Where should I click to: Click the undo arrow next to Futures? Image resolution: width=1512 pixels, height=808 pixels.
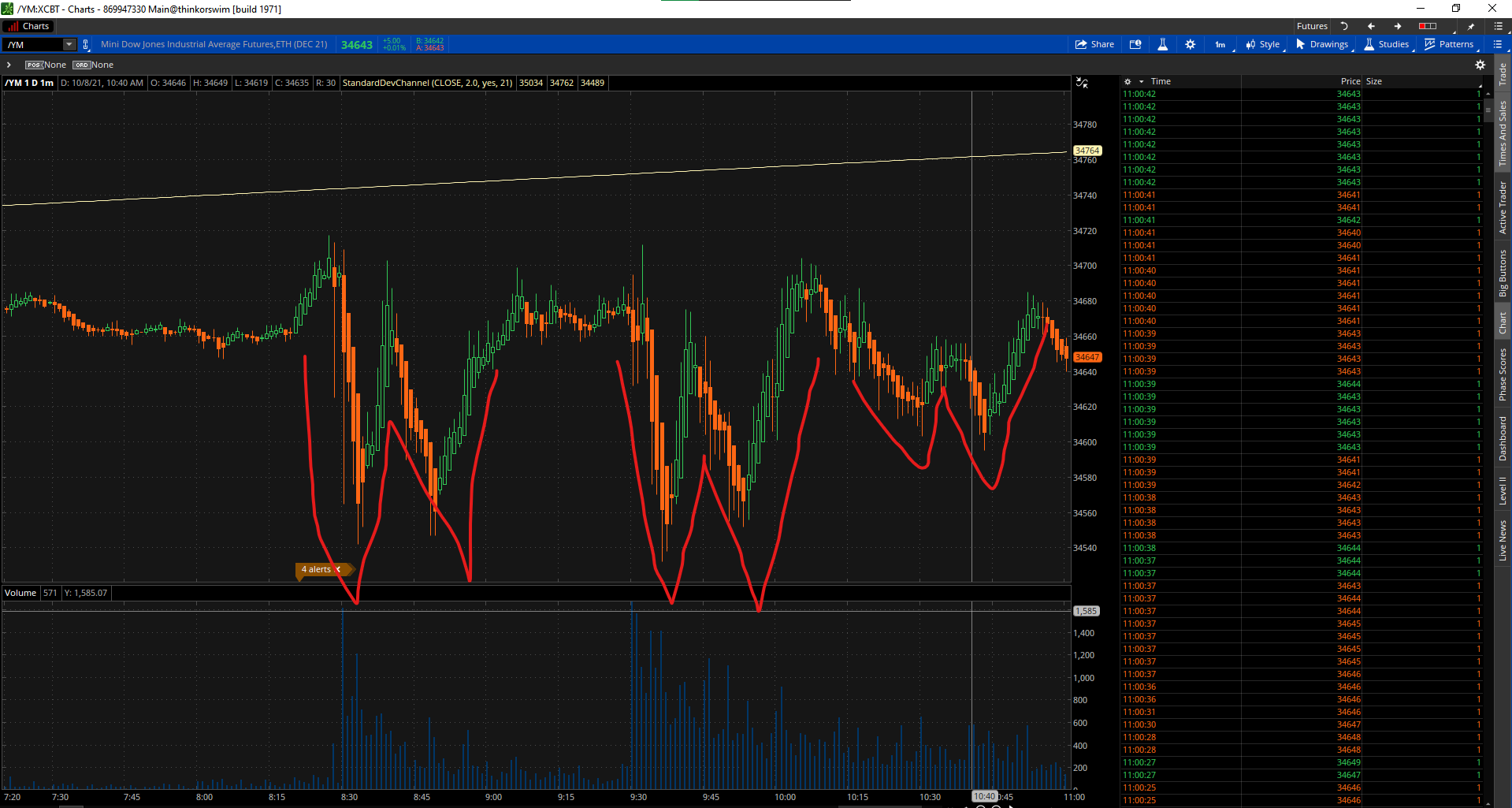(1344, 26)
